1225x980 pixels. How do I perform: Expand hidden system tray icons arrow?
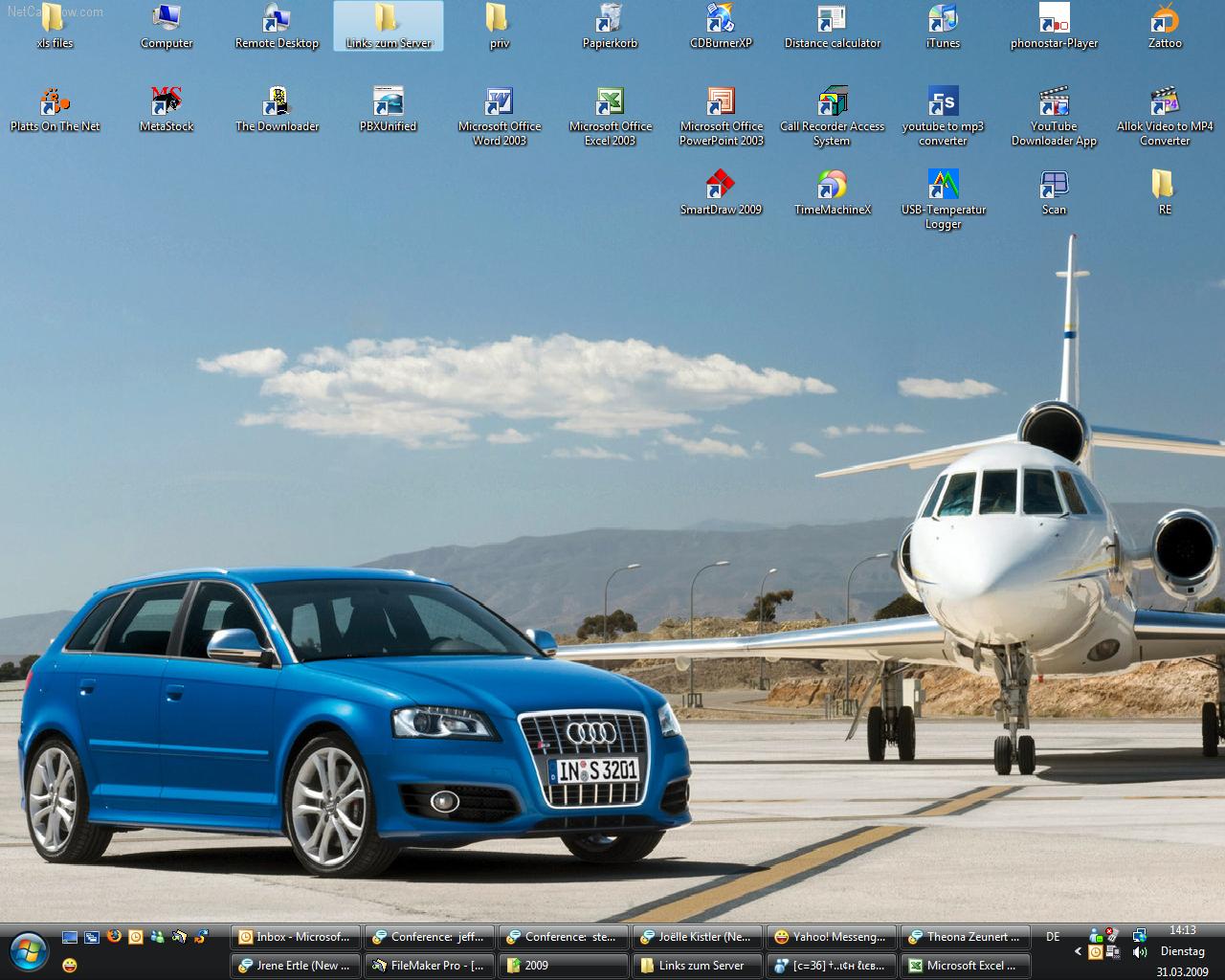1079,952
